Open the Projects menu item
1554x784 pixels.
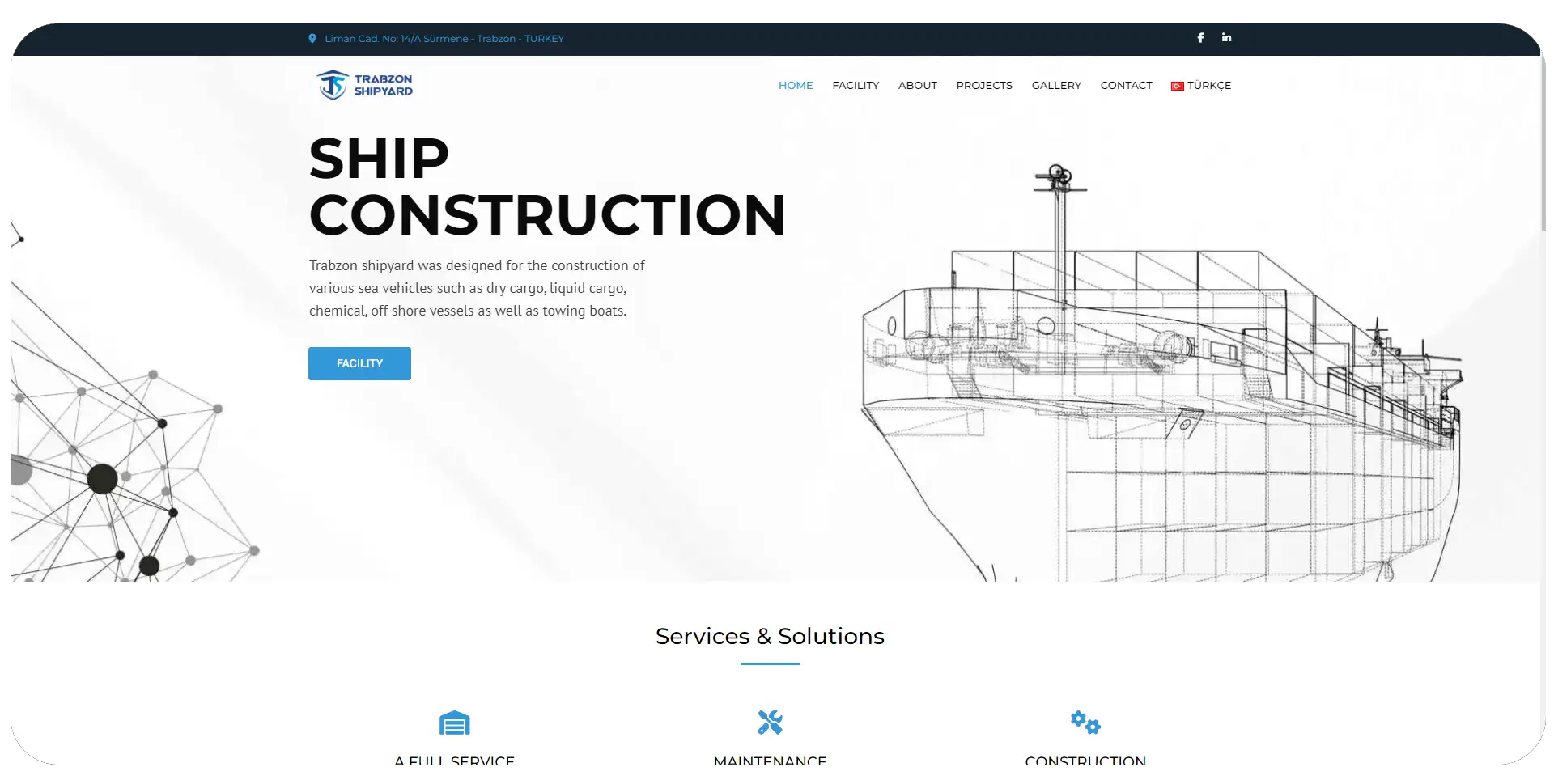983,86
